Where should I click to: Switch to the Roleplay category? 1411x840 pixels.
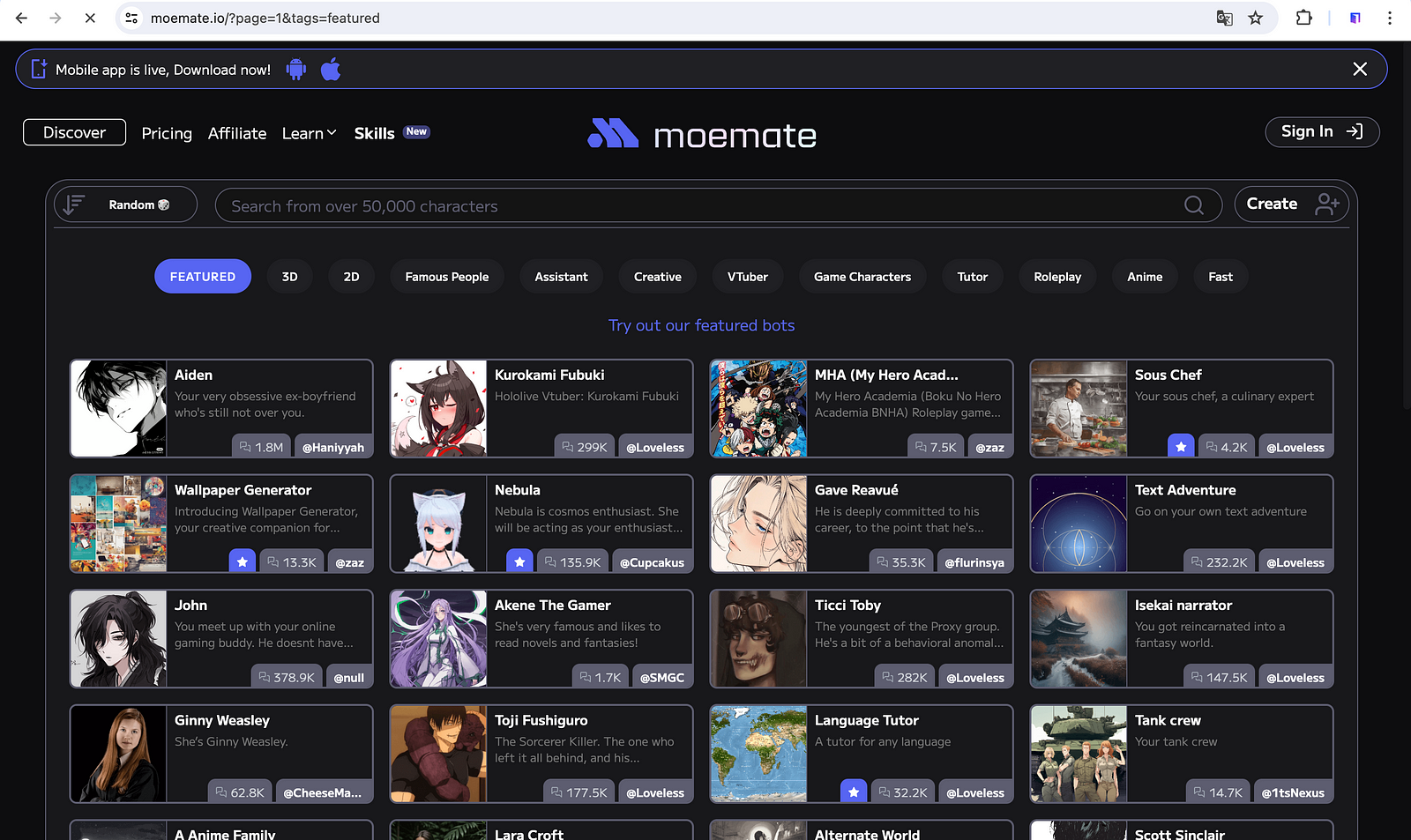1058,277
